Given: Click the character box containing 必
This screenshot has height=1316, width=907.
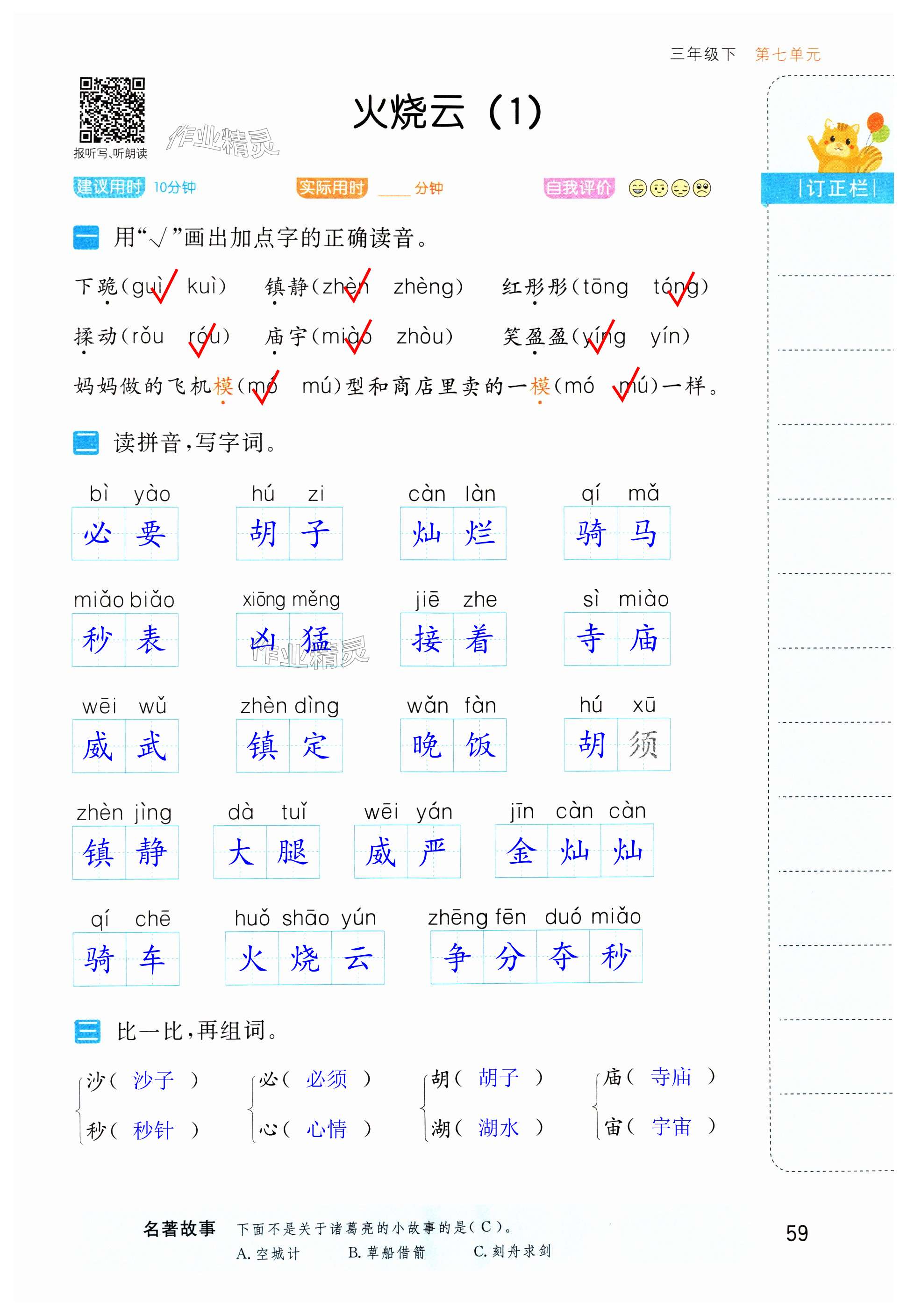Looking at the screenshot, I should [x=98, y=534].
